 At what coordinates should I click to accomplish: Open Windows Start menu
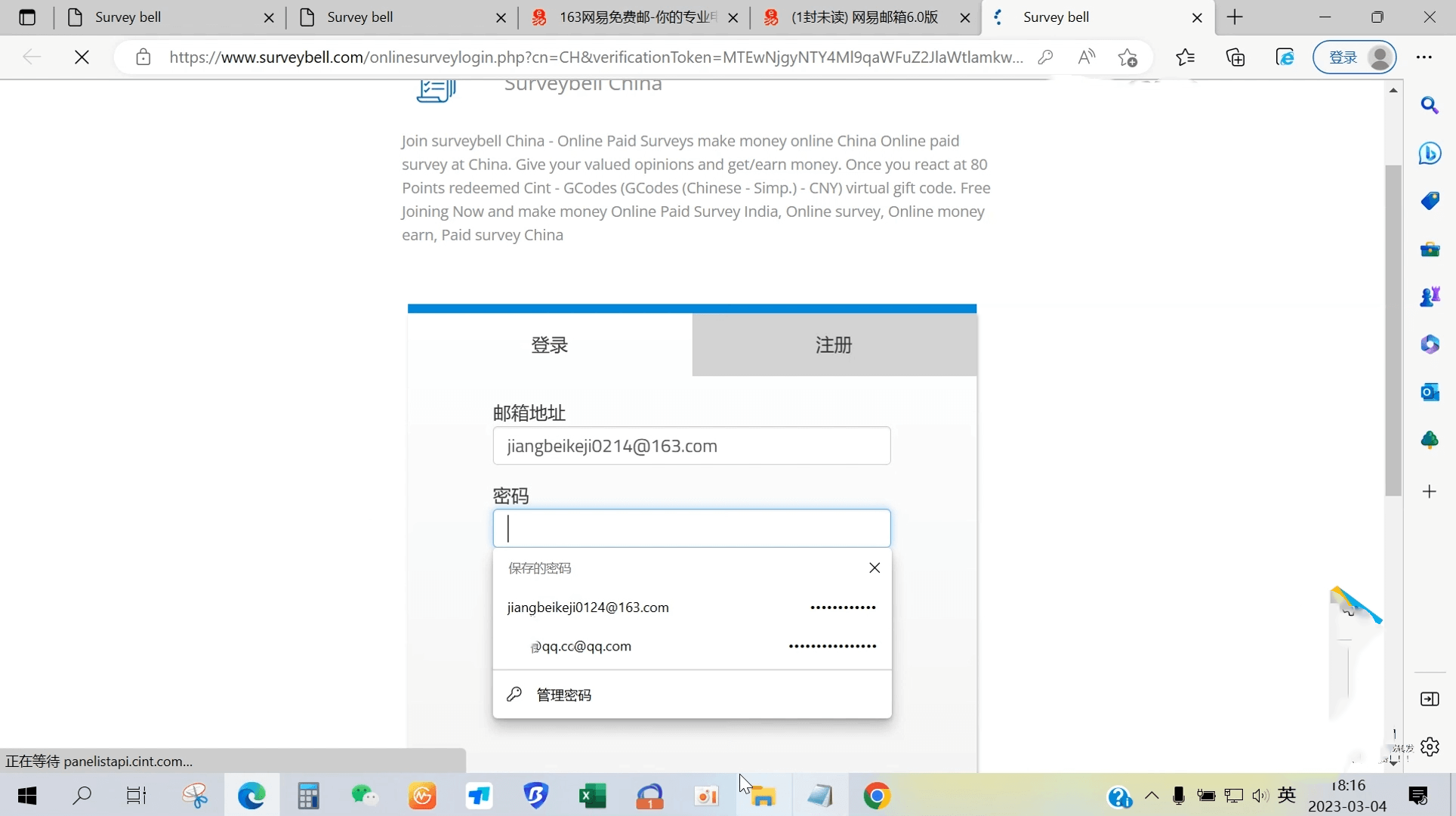(27, 796)
